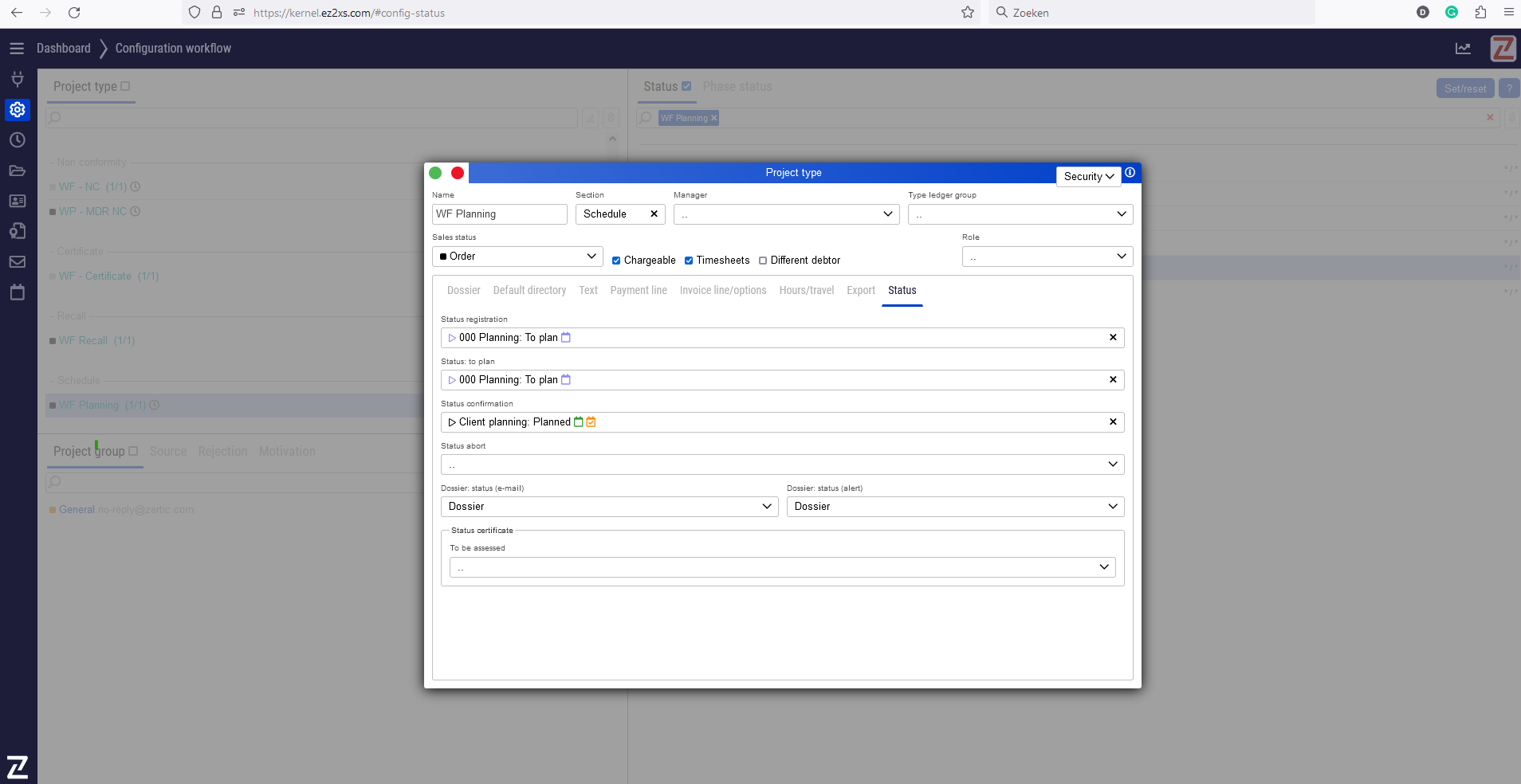Screen dimensions: 1521x784
Task: Click the settings gear icon in sidebar
Action: (18, 110)
